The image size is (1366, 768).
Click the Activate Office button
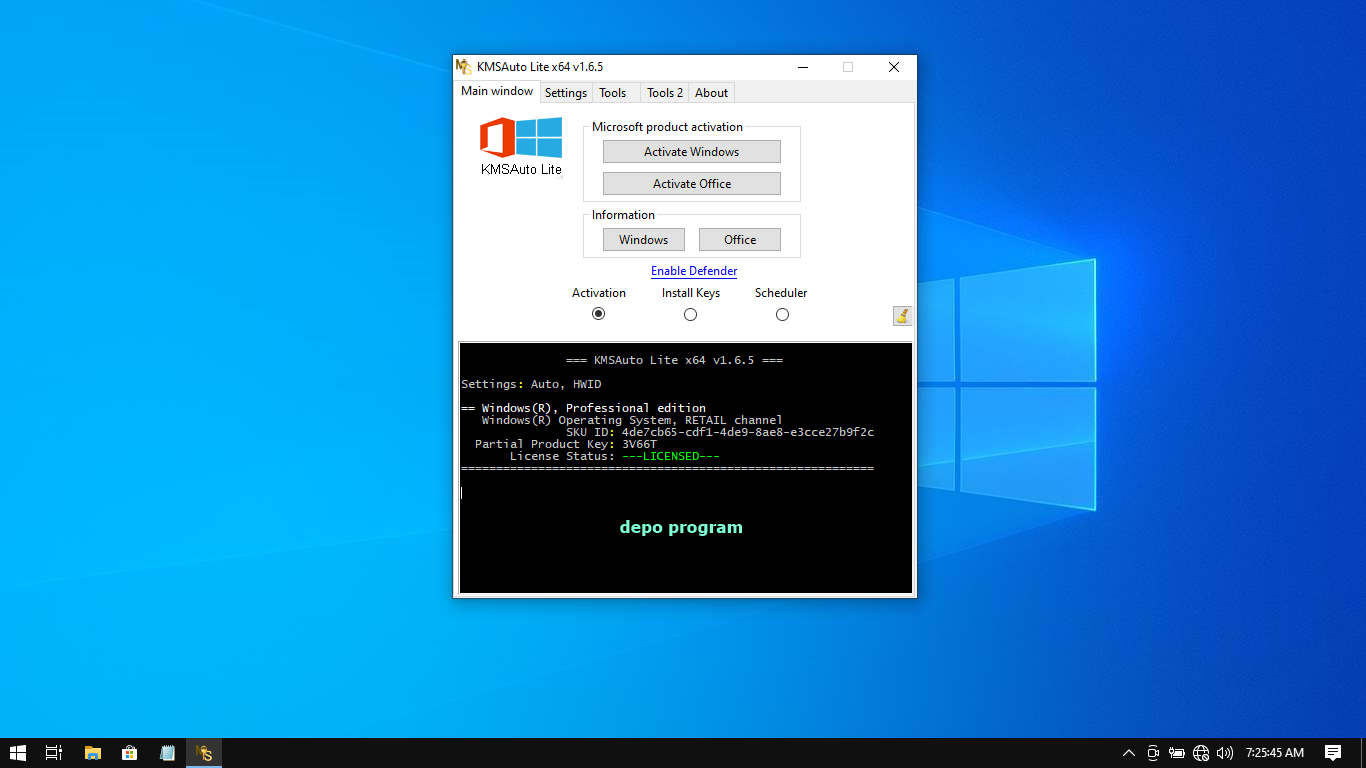692,184
